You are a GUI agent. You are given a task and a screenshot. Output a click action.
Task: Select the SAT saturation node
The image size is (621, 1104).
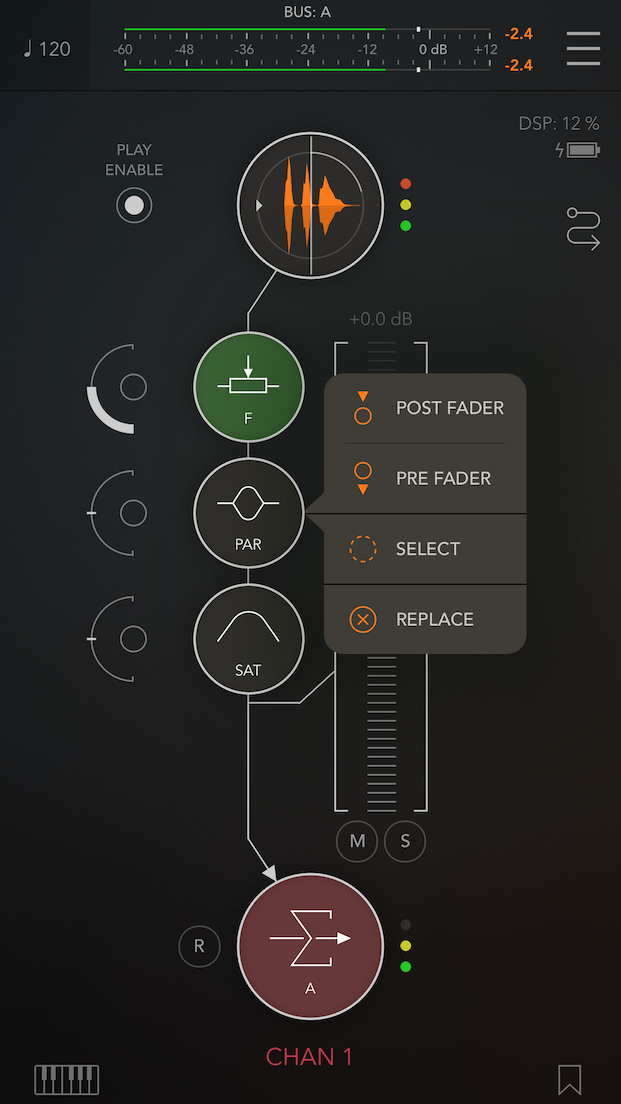point(249,639)
